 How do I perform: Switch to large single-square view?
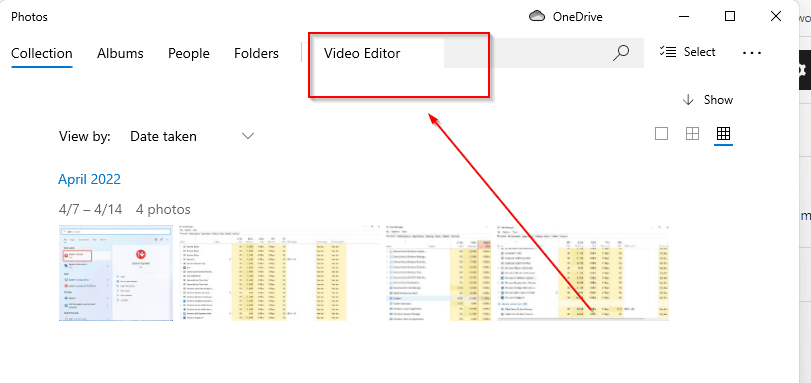pyautogui.click(x=661, y=134)
